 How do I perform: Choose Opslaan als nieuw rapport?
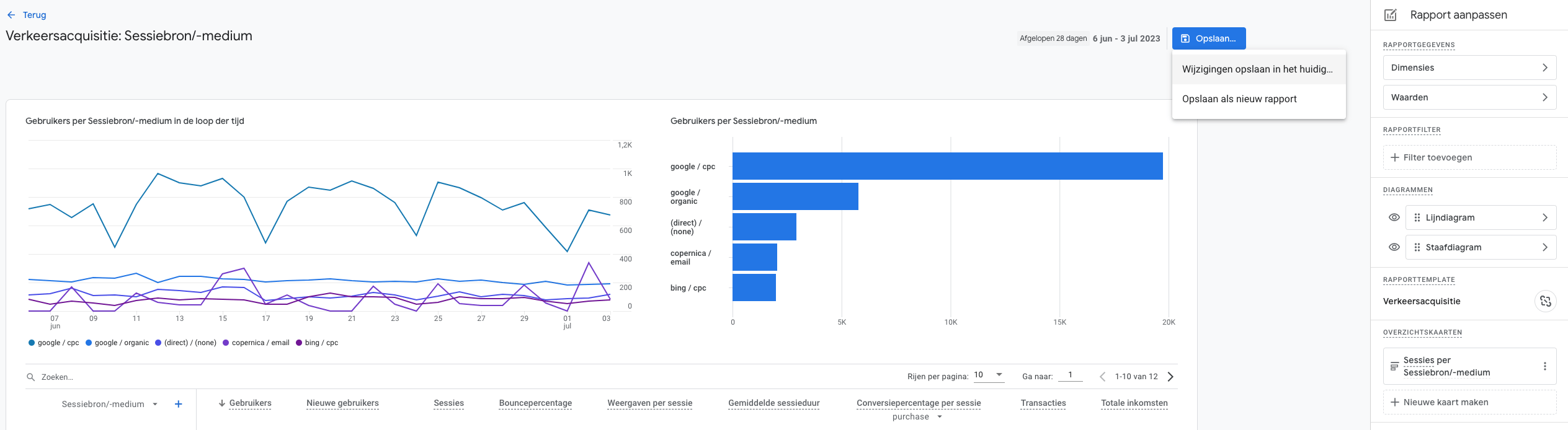pos(1239,99)
